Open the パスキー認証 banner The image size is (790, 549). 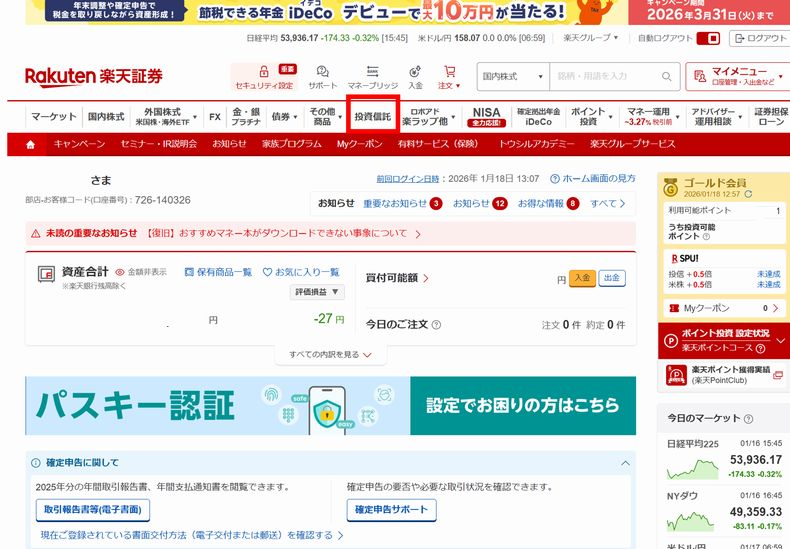point(331,405)
